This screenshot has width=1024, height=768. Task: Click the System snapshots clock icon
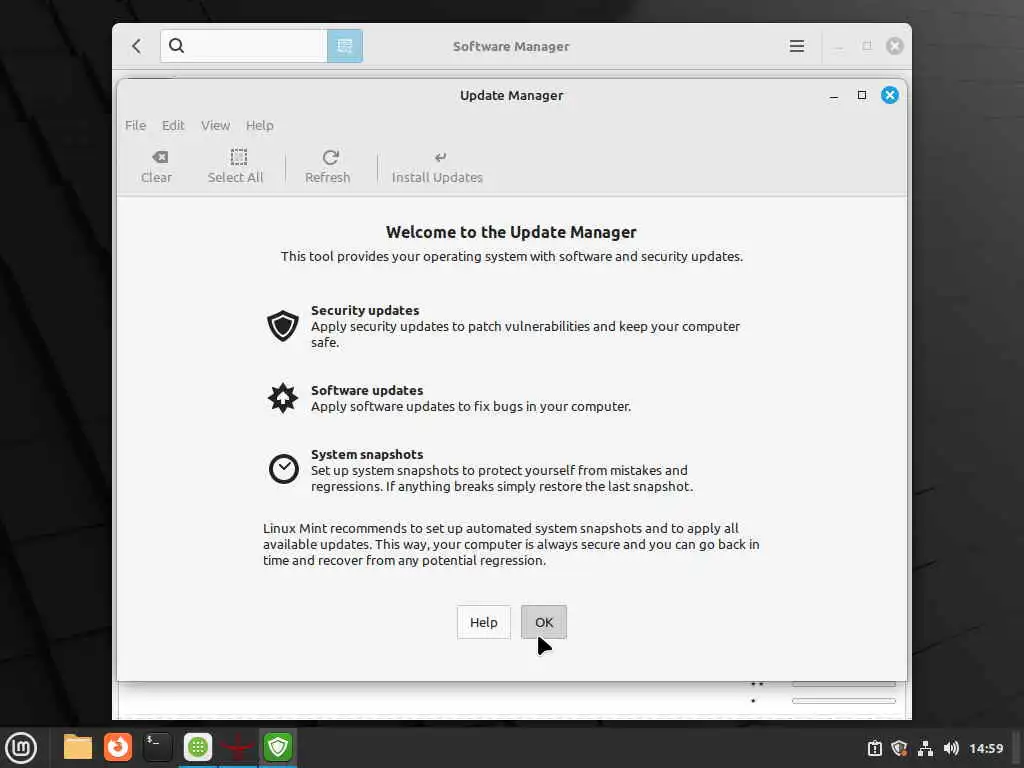[283, 469]
